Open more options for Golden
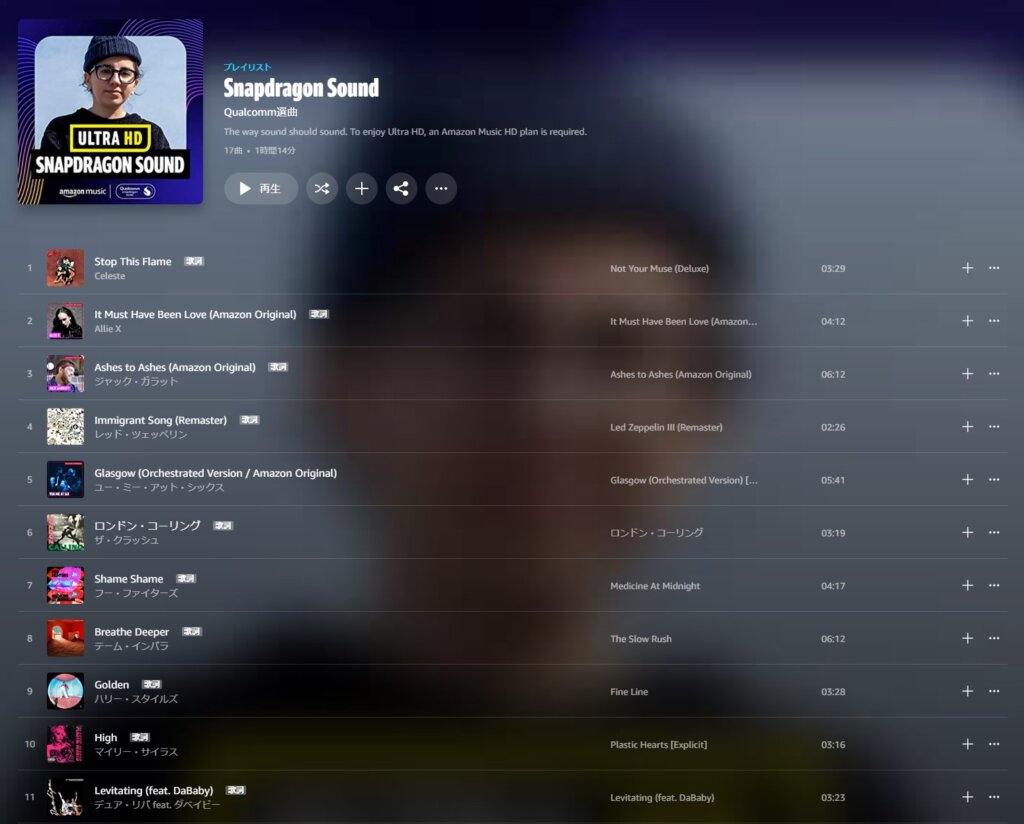Viewport: 1024px width, 824px height. 994,691
